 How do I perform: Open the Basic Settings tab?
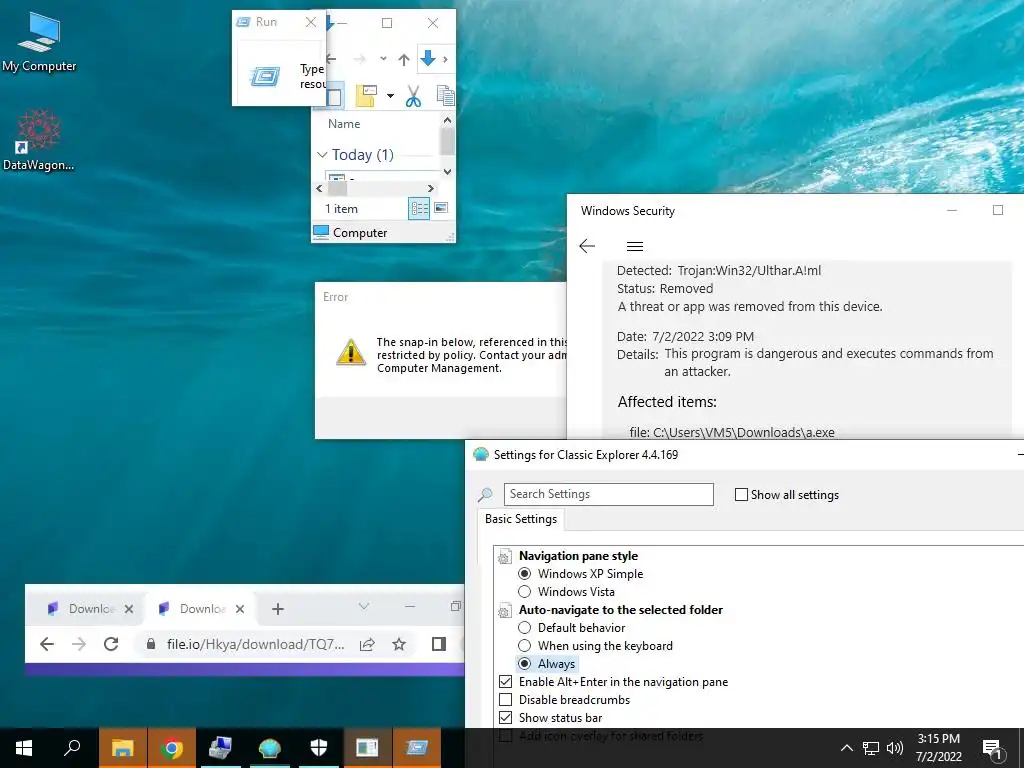[521, 519]
